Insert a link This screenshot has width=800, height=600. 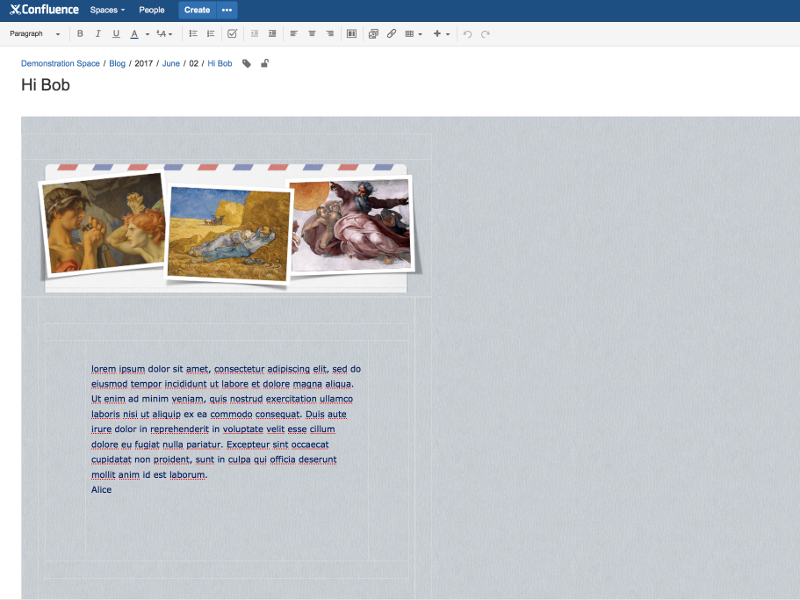pos(391,34)
